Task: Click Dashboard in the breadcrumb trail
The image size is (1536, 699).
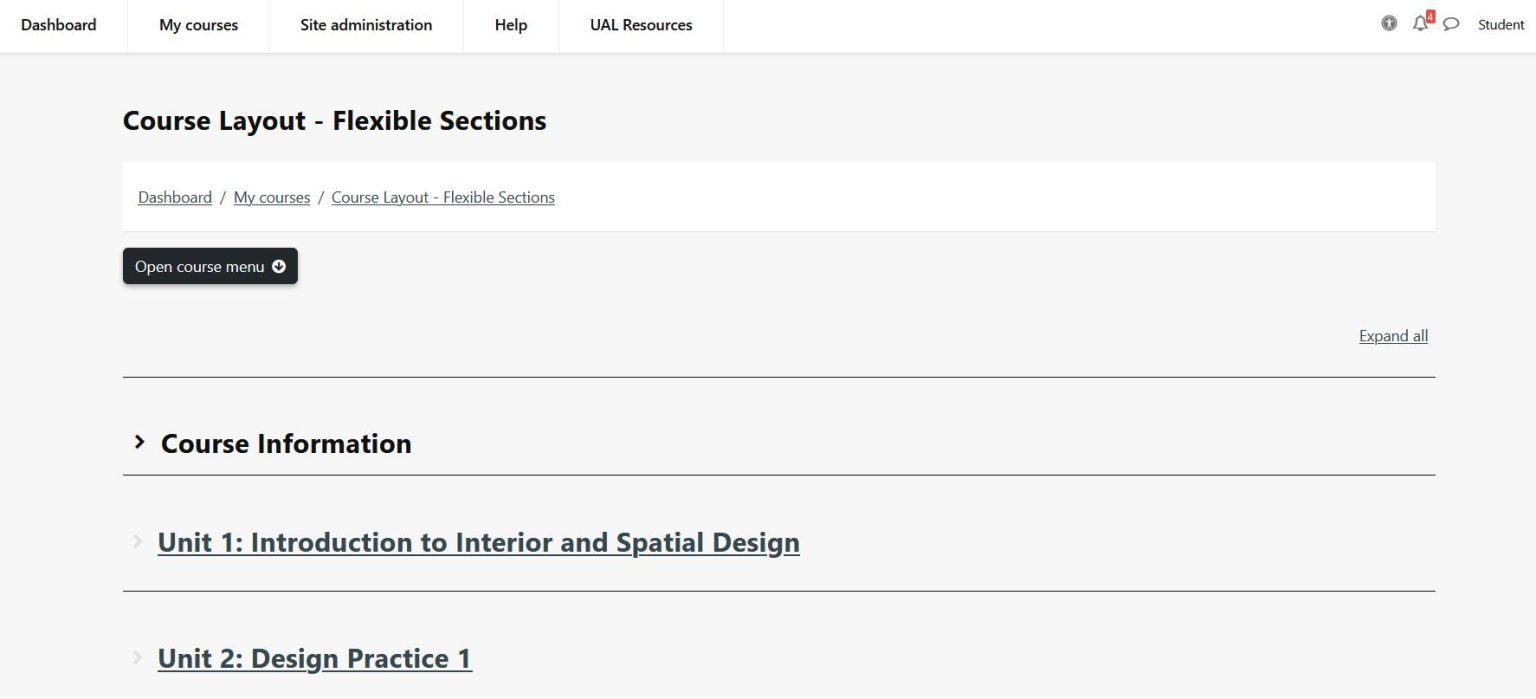Action: pos(174,197)
